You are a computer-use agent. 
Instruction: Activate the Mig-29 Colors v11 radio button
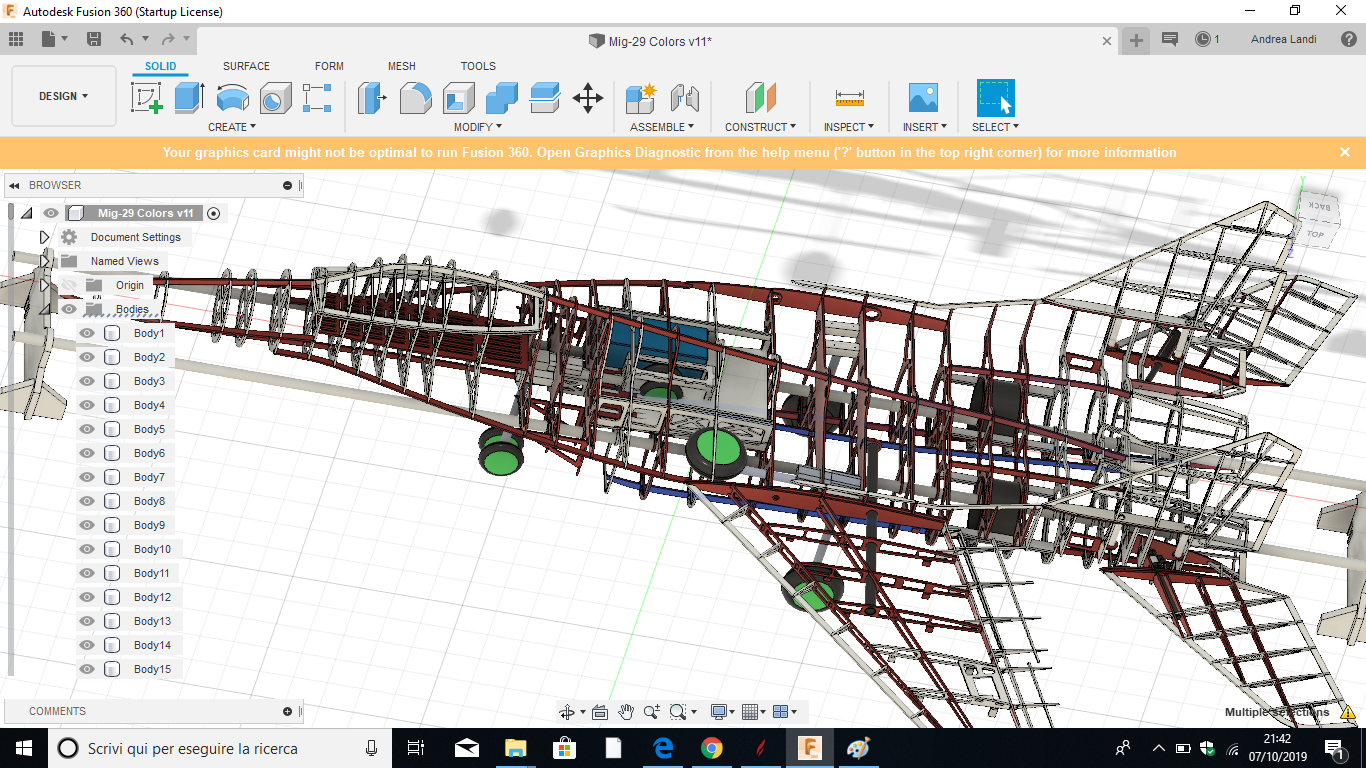[213, 213]
